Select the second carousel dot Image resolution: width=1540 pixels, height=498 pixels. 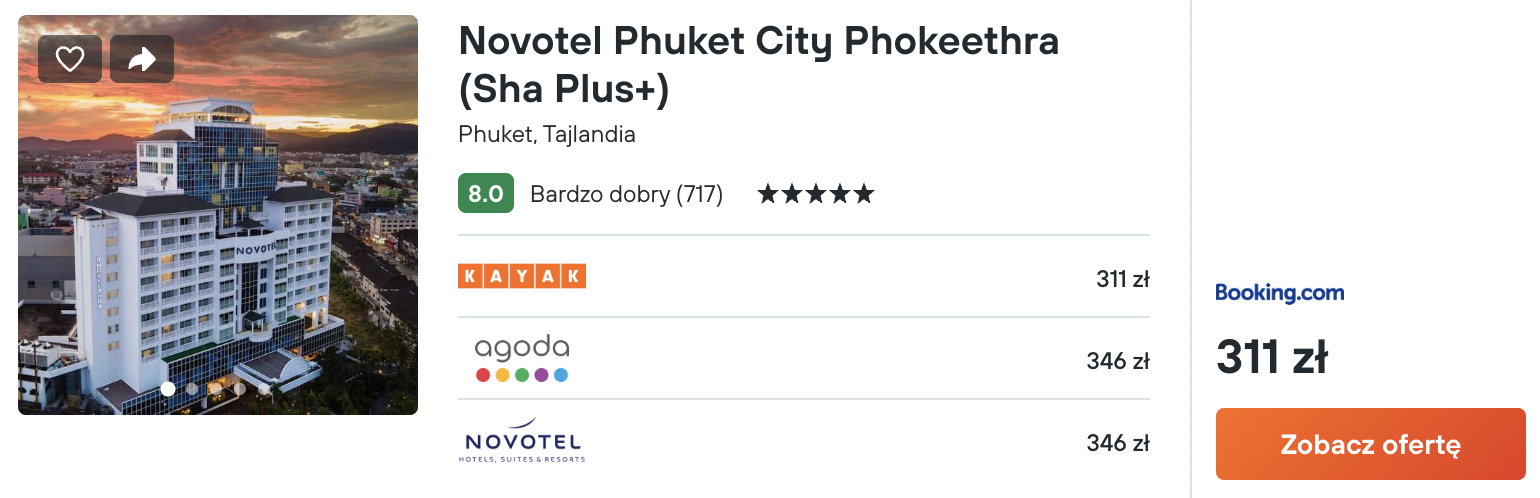tap(192, 389)
